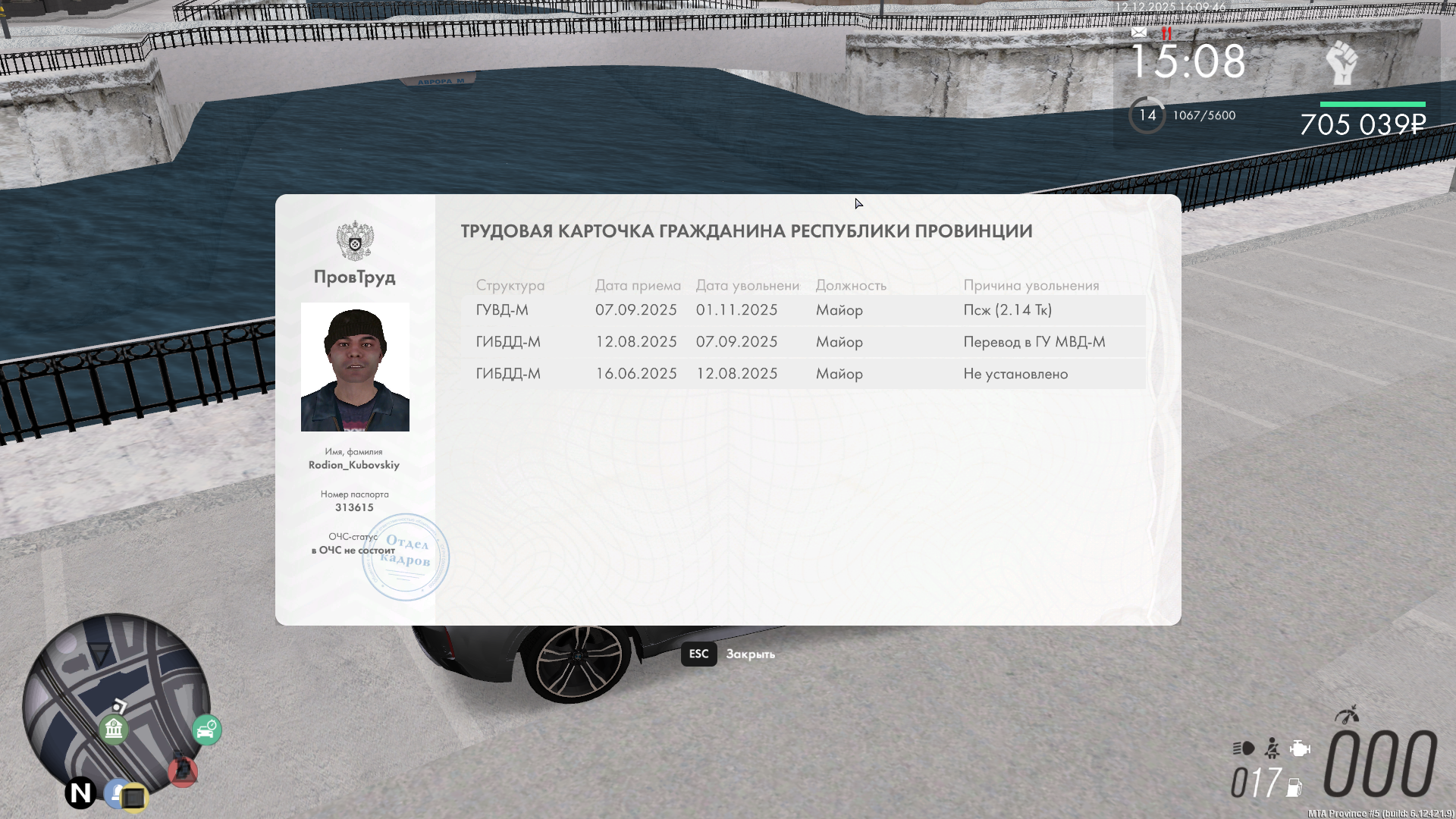
Task: Click the green health bar above money
Action: pos(1372,104)
